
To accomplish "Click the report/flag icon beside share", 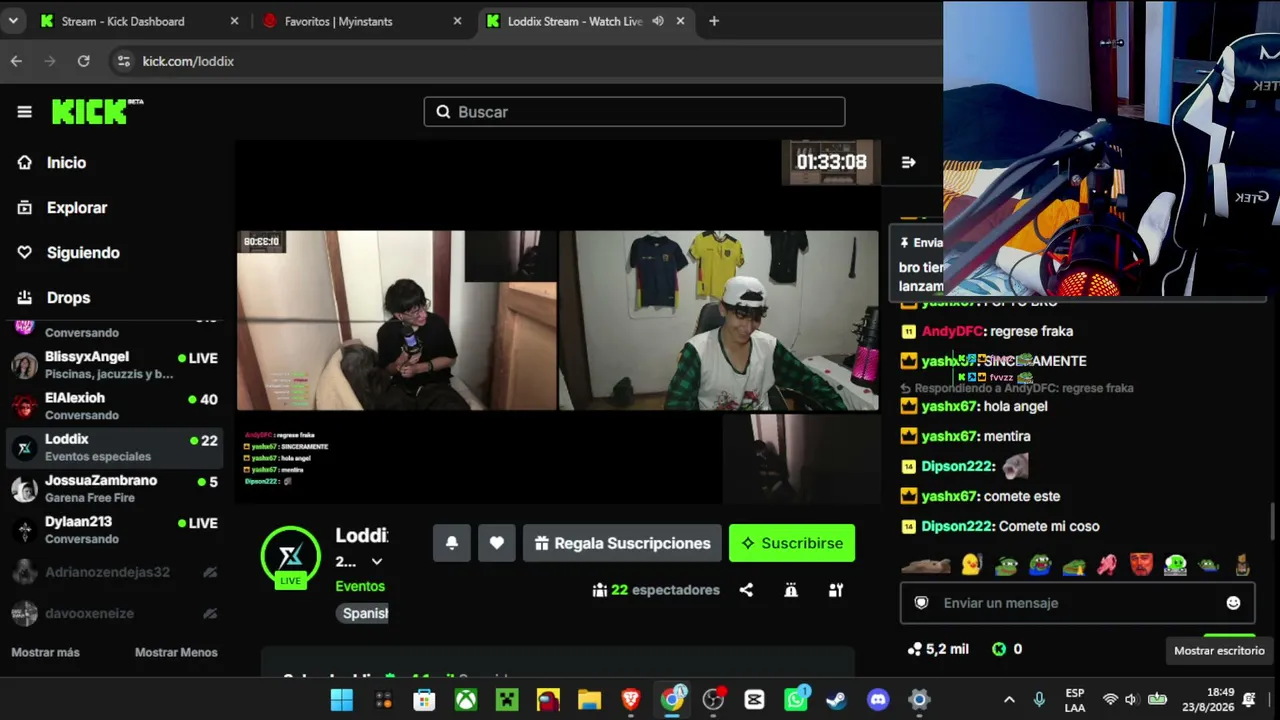I will [x=791, y=590].
